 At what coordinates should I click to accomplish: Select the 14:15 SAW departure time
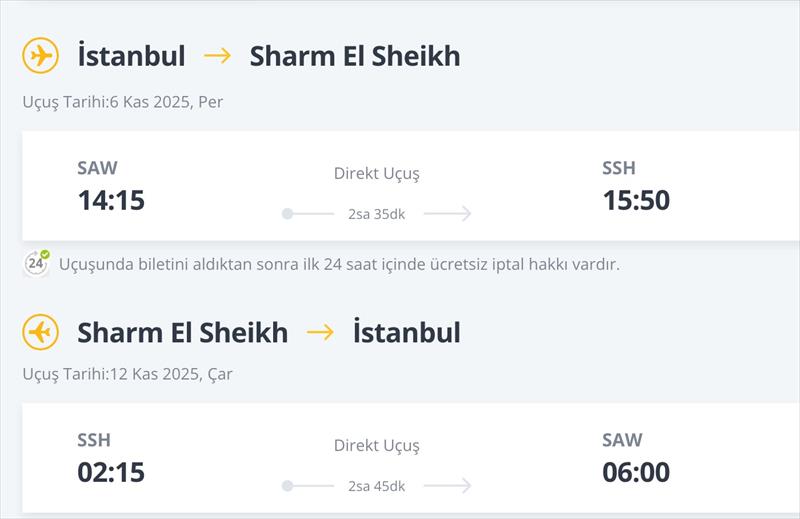(111, 200)
